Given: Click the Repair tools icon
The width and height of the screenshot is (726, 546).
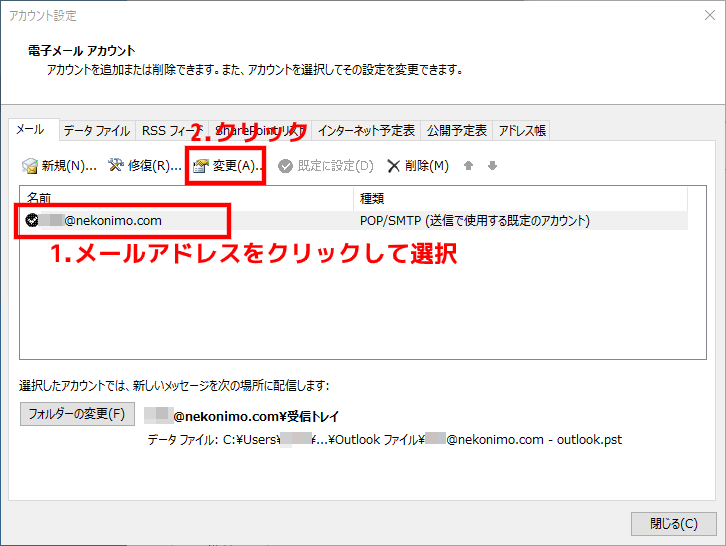Looking at the screenshot, I should point(116,165).
